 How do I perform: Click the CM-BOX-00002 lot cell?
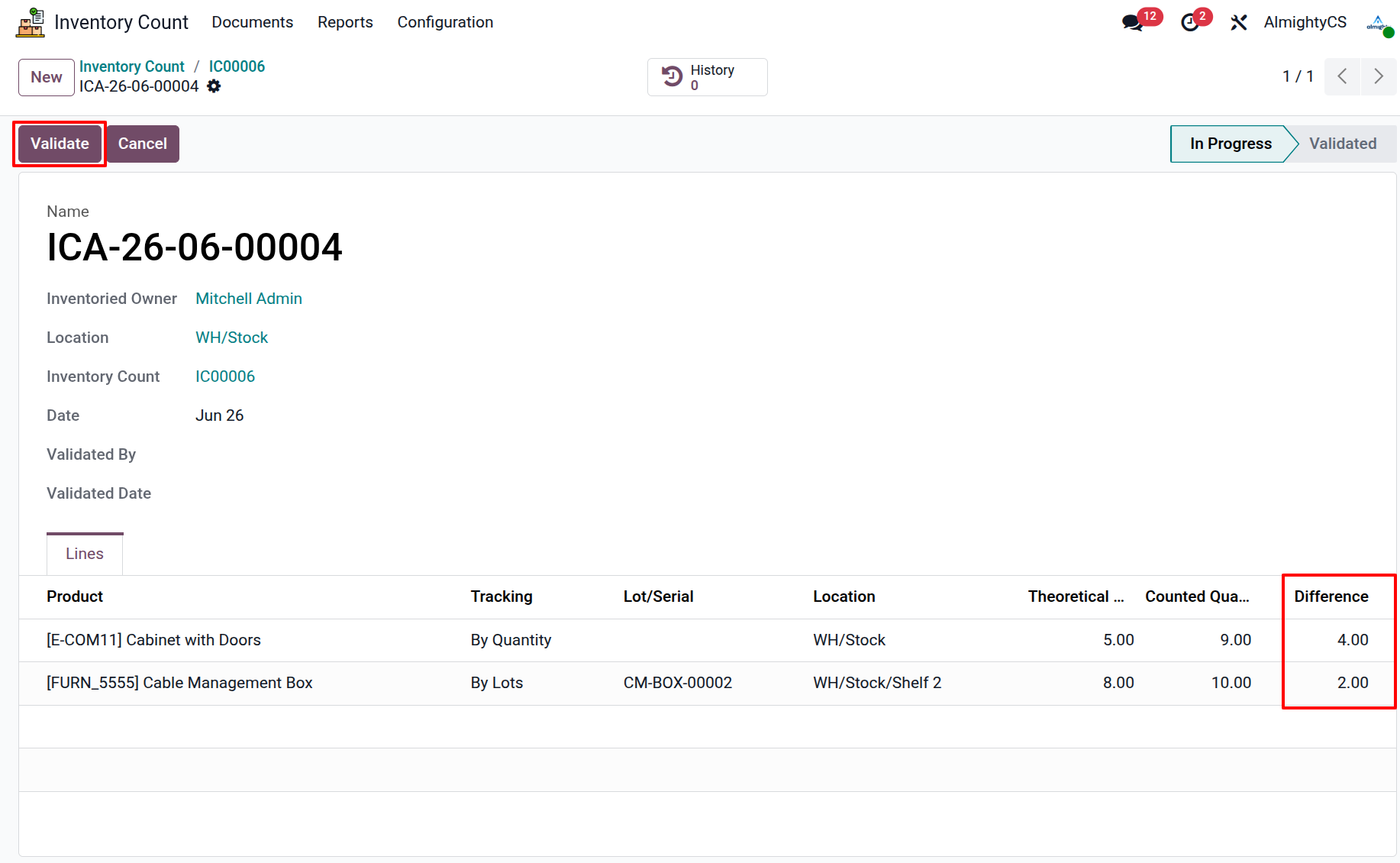pyautogui.click(x=678, y=683)
